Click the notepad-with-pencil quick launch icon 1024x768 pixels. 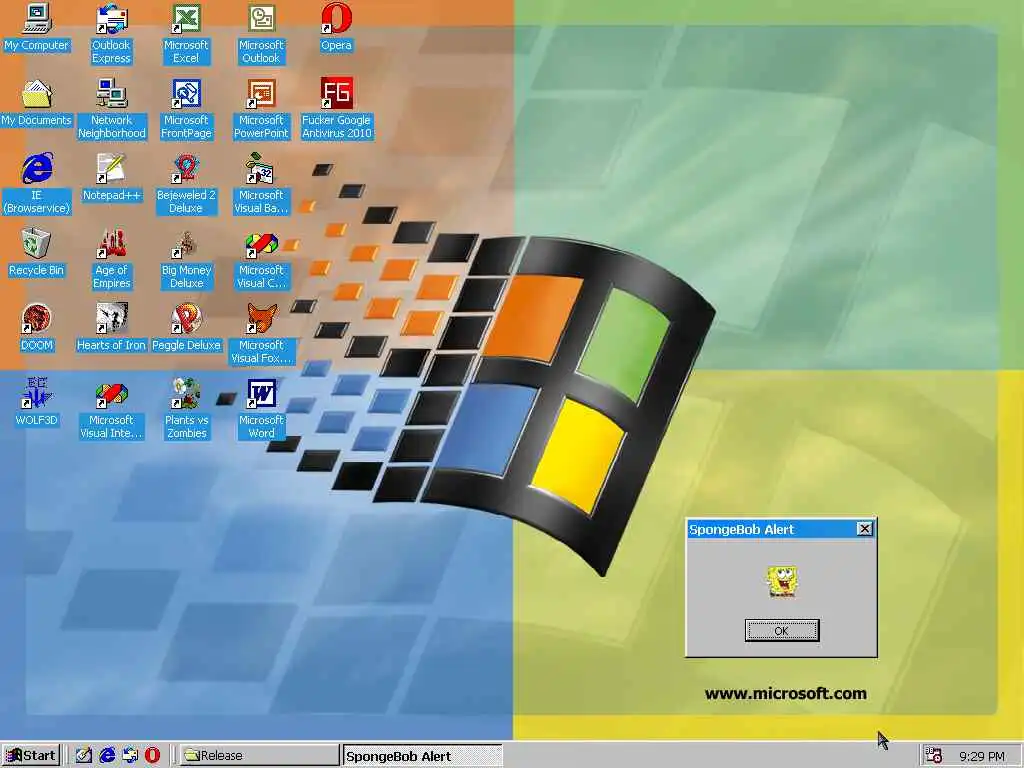[x=84, y=756]
